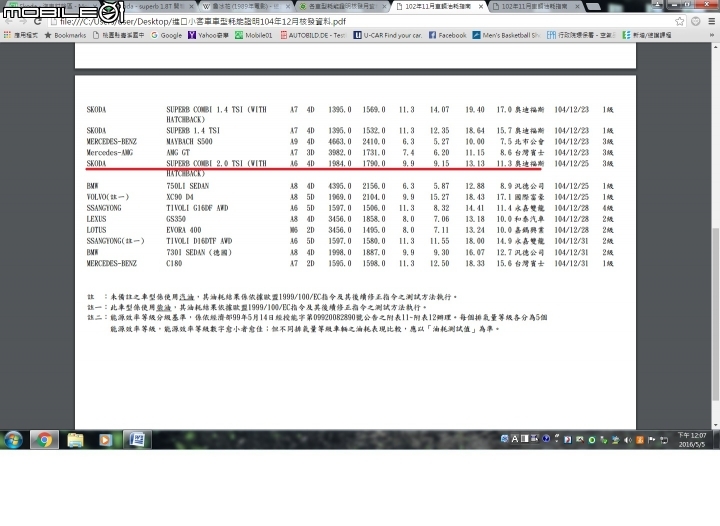Click the volume speaker tray icon
Viewport: 720px width, 526px height.
tap(627, 440)
